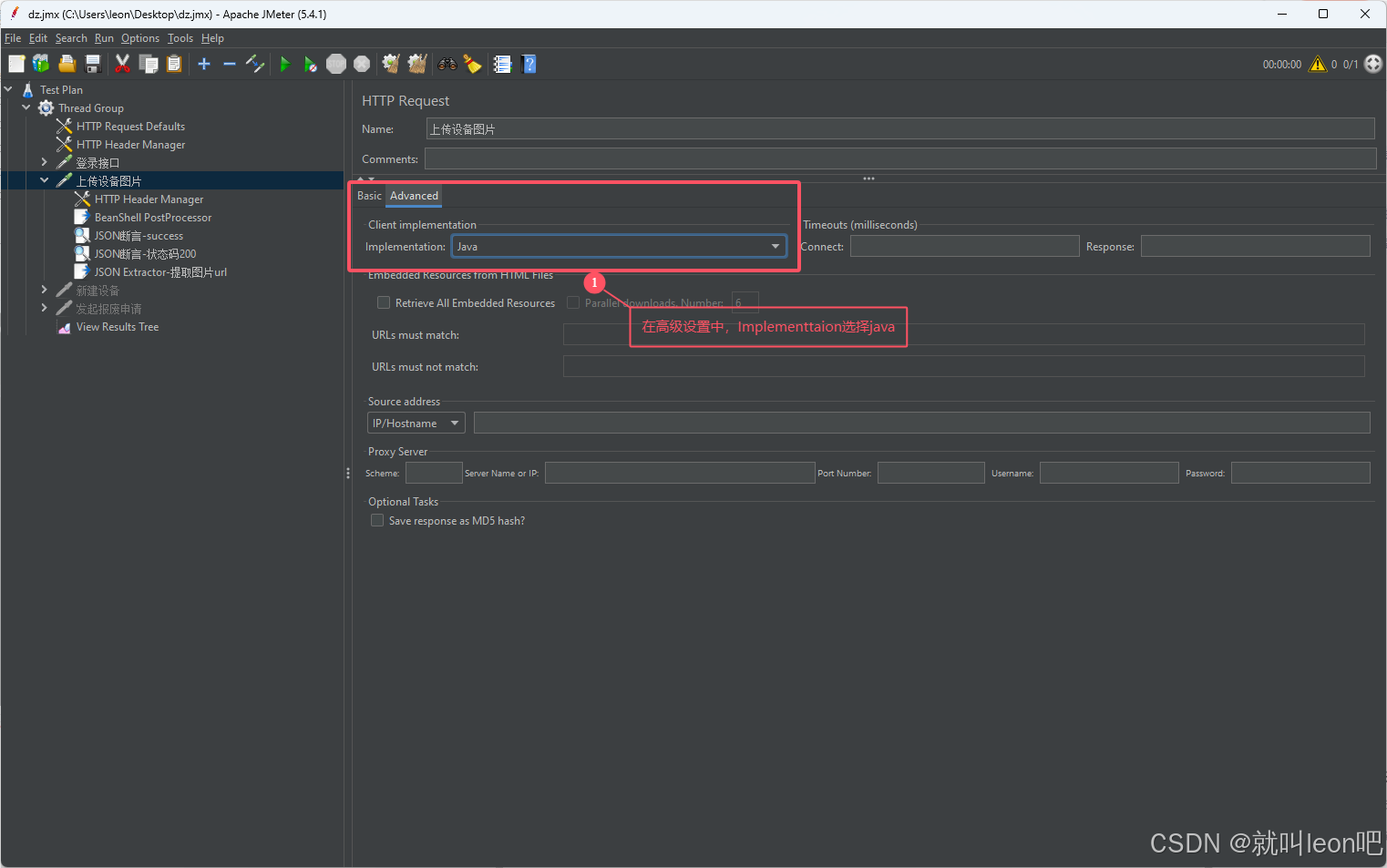Expand the 登录接口 tree node
1387x868 pixels.
coord(44,162)
